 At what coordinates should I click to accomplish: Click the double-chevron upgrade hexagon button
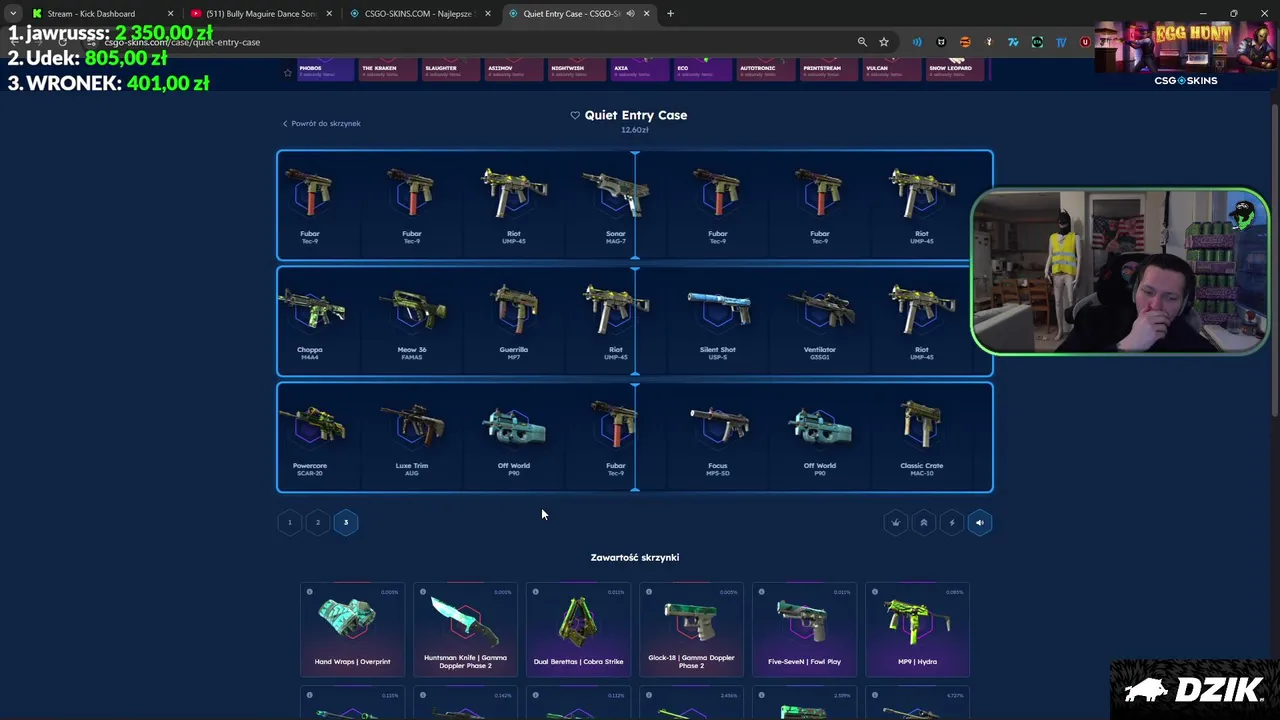point(924,522)
